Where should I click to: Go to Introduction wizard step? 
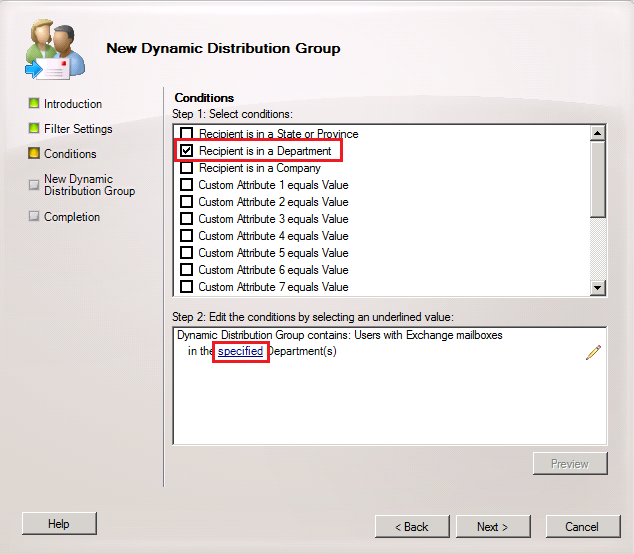72,104
